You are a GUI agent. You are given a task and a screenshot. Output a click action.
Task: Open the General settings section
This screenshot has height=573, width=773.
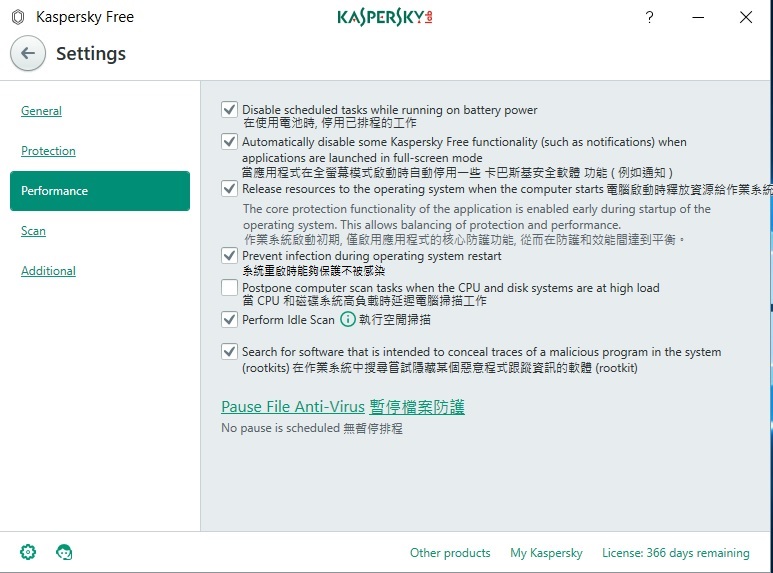41,111
